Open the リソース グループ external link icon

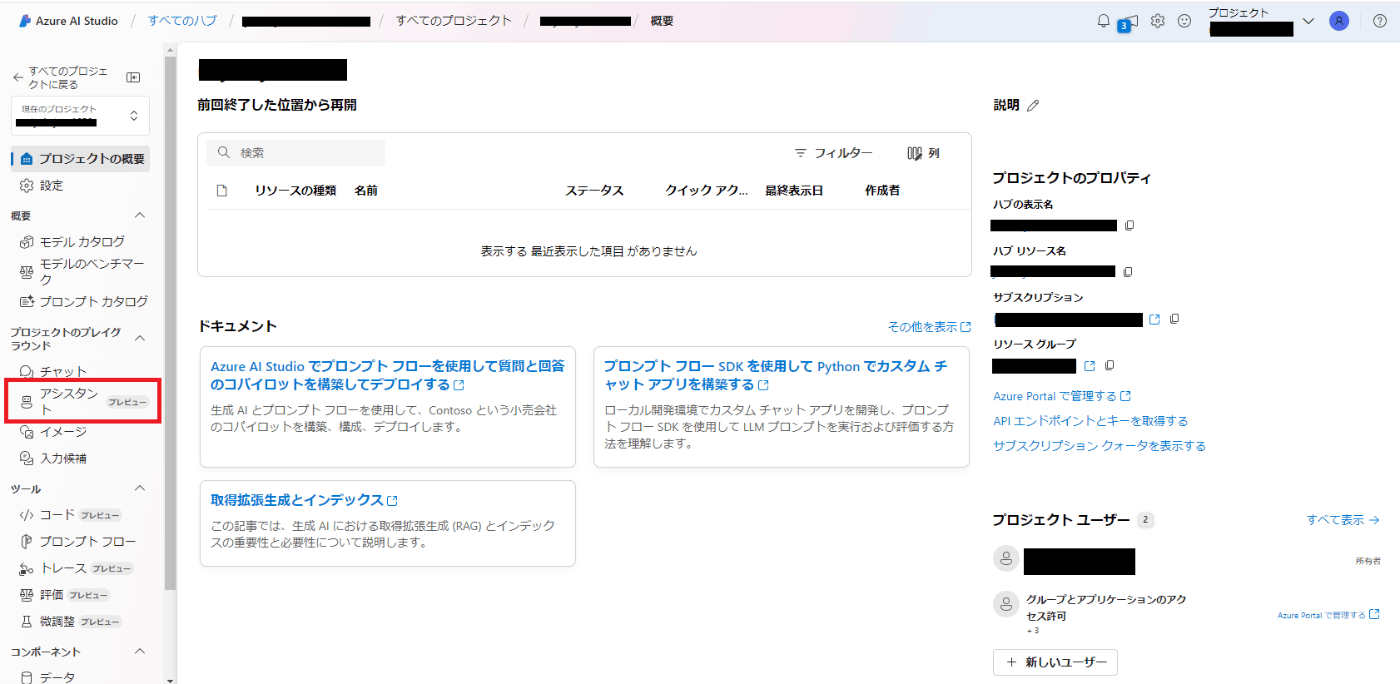1090,365
